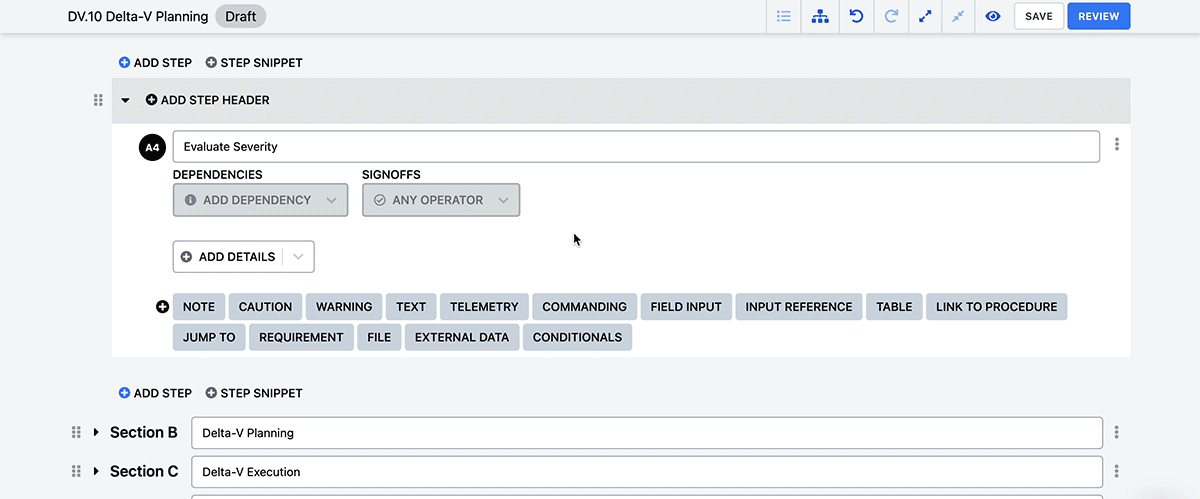The width and height of the screenshot is (1200, 499).
Task: Open the Any Operator signoff dropdown
Action: pos(441,200)
